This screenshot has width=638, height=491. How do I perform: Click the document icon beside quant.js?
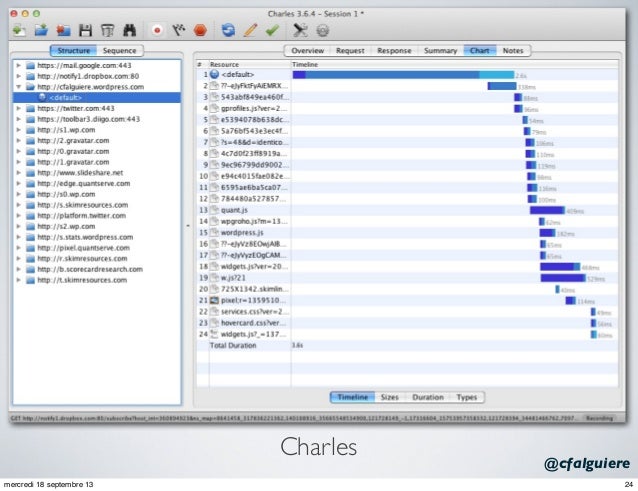214,210
